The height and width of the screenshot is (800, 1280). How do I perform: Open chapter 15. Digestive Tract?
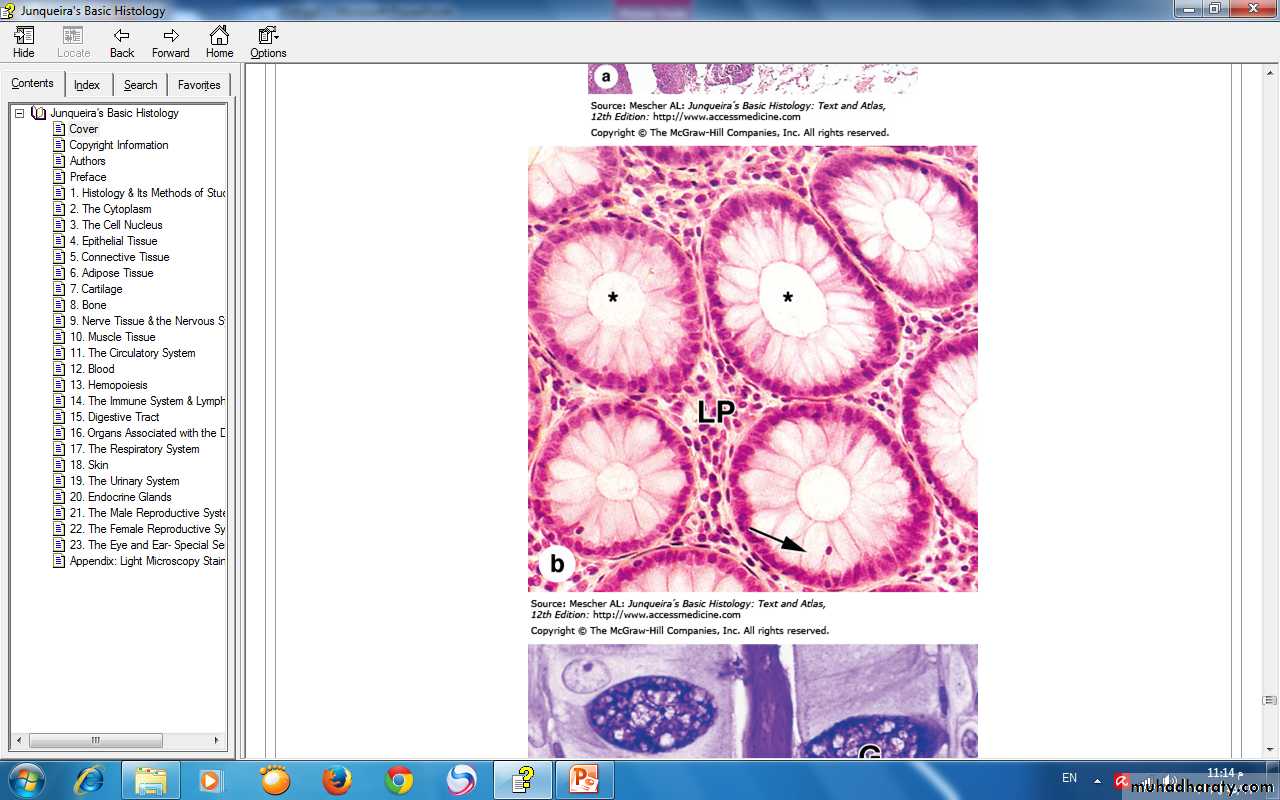(x=114, y=417)
